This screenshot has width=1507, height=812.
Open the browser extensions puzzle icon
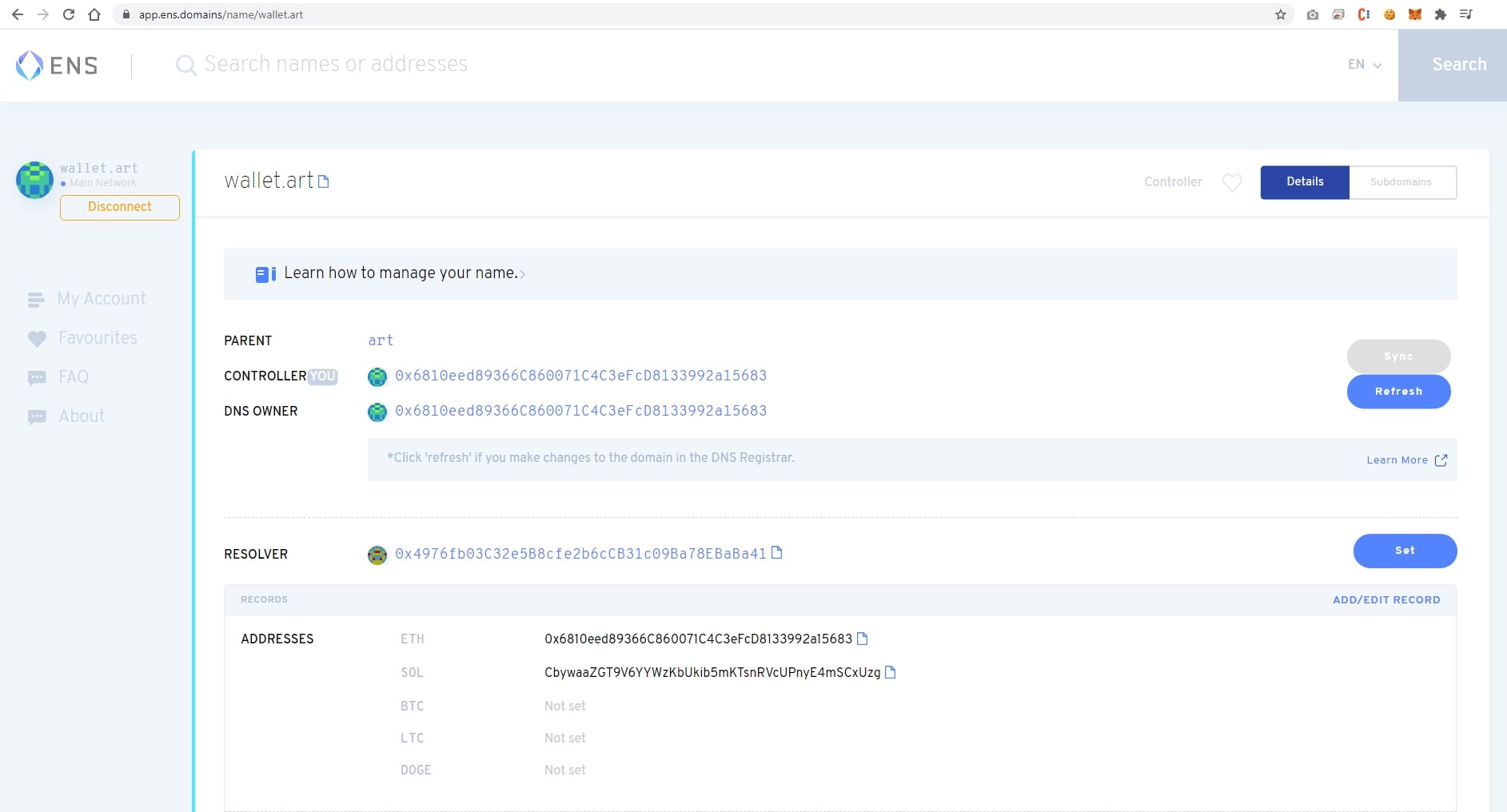[x=1441, y=14]
